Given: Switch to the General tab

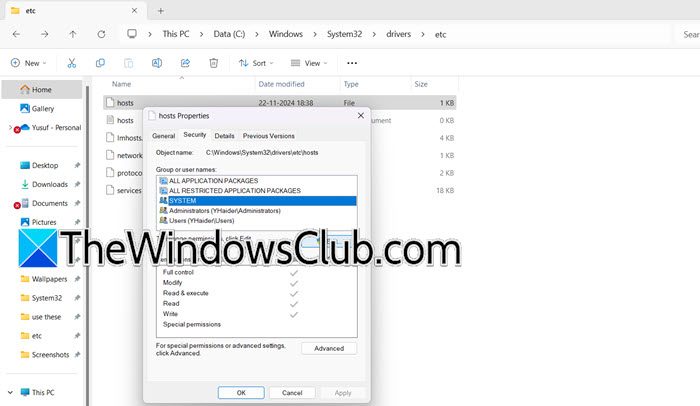Looking at the screenshot, I should pyautogui.click(x=163, y=136).
